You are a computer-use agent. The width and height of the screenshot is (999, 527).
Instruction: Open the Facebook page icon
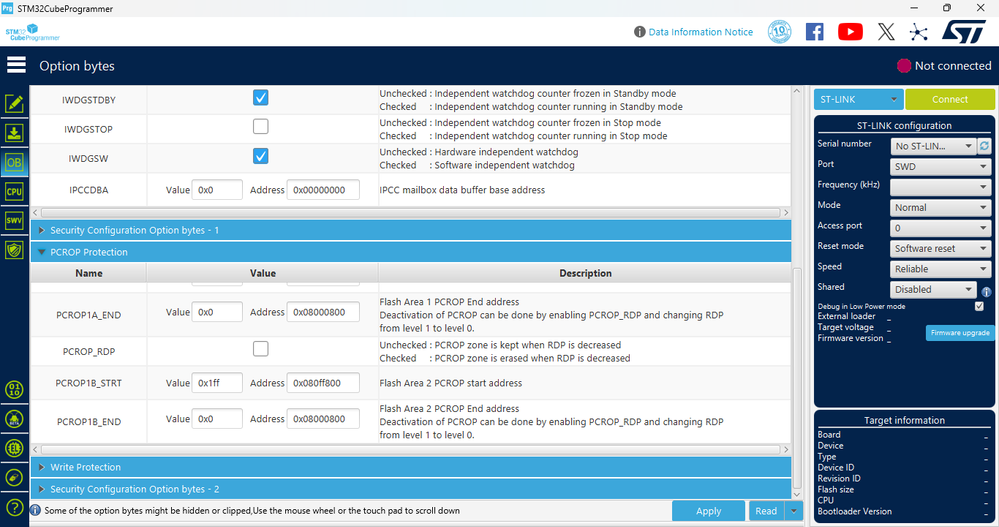(x=814, y=31)
